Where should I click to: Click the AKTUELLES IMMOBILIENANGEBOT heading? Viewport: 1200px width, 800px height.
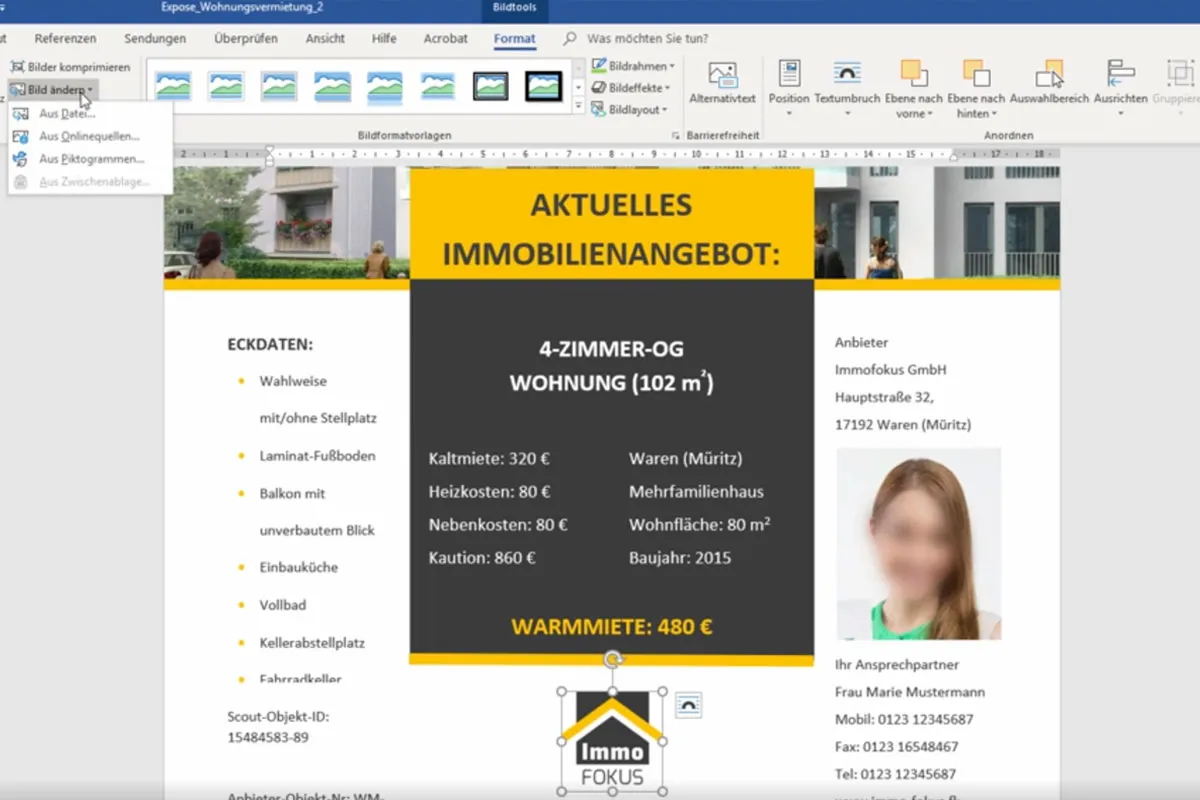[x=611, y=229]
